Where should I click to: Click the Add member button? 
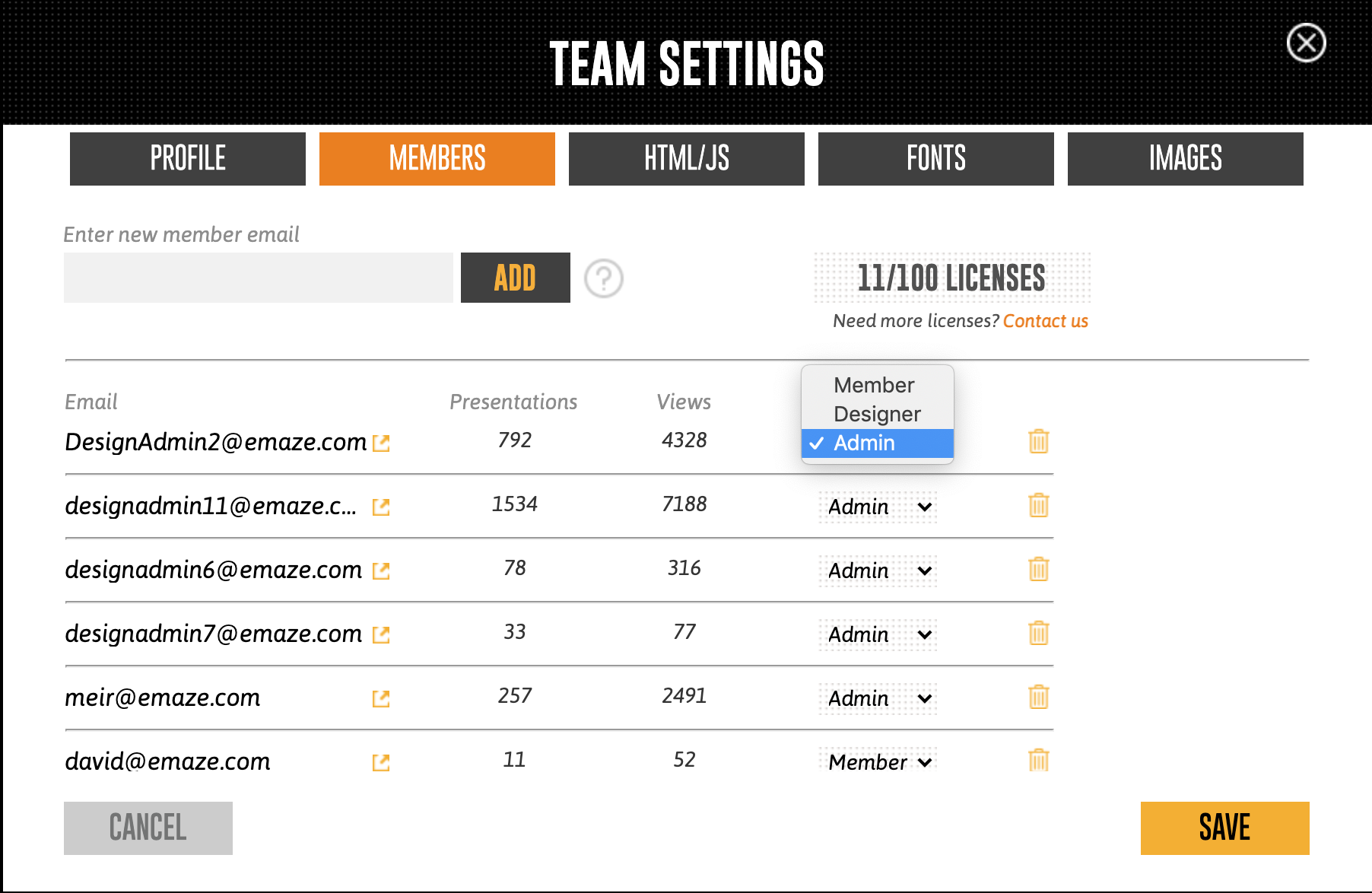tap(515, 278)
